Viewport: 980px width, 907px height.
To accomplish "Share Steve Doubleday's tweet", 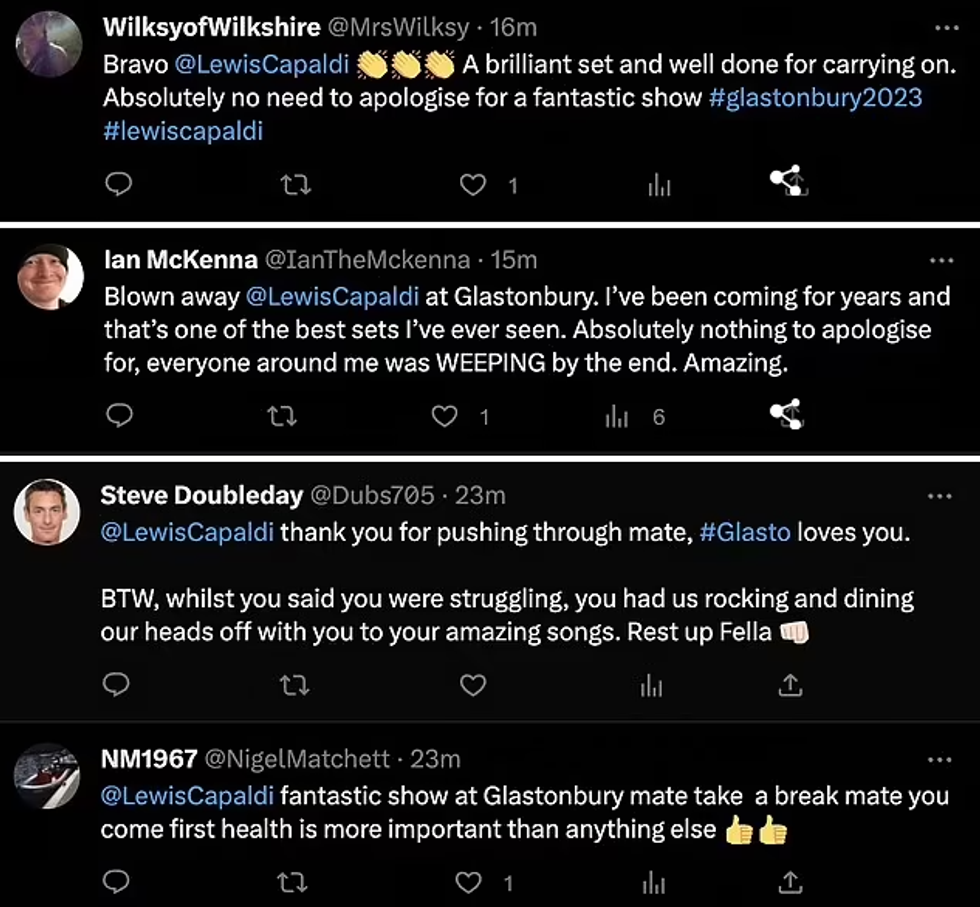I will coord(790,685).
